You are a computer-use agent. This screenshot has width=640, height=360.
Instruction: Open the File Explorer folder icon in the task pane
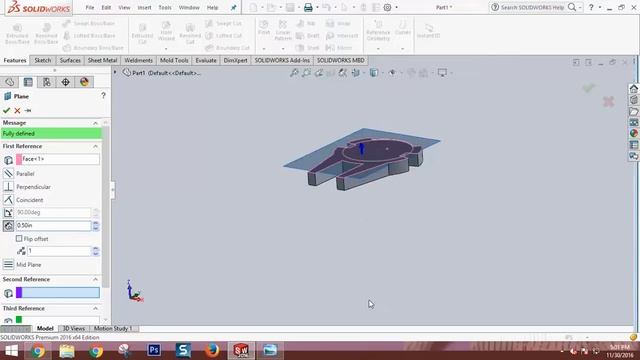633,111
